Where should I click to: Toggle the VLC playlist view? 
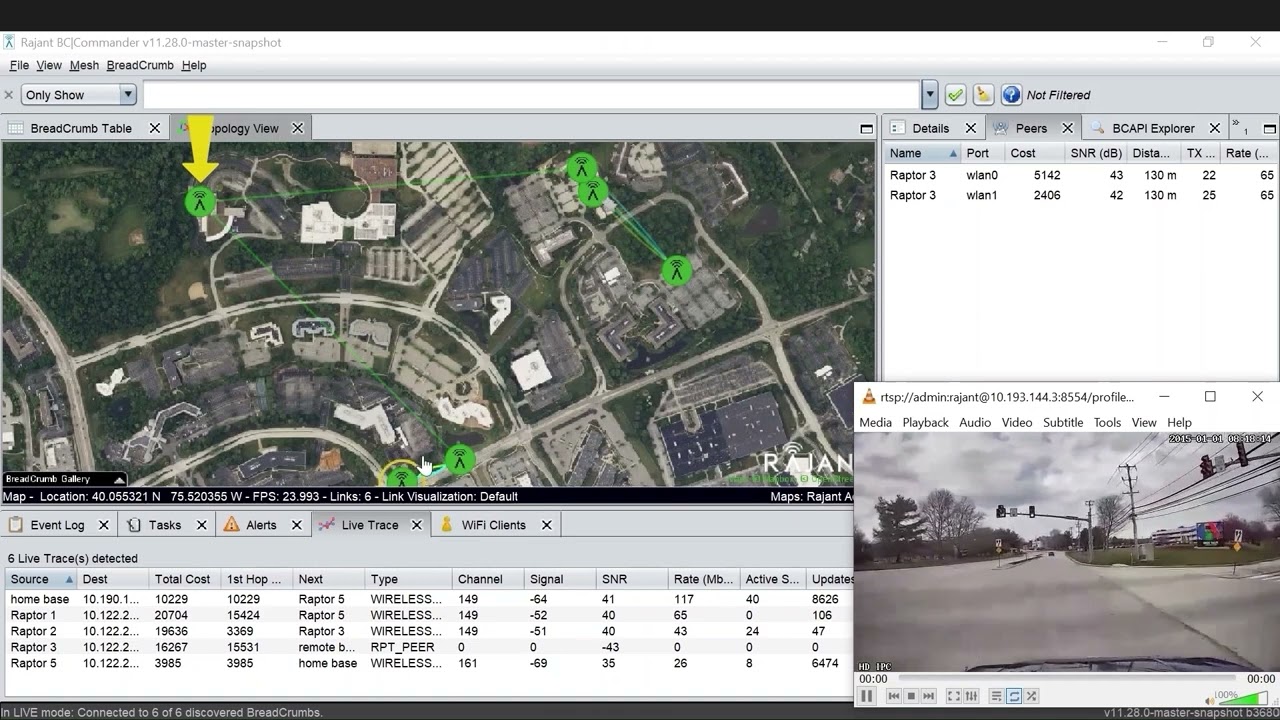(996, 696)
